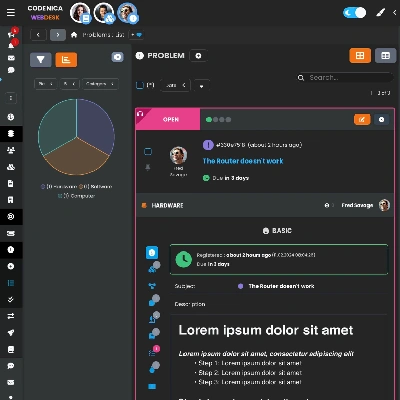Toggle the filter panel button
The image size is (400, 400).
tap(41, 60)
